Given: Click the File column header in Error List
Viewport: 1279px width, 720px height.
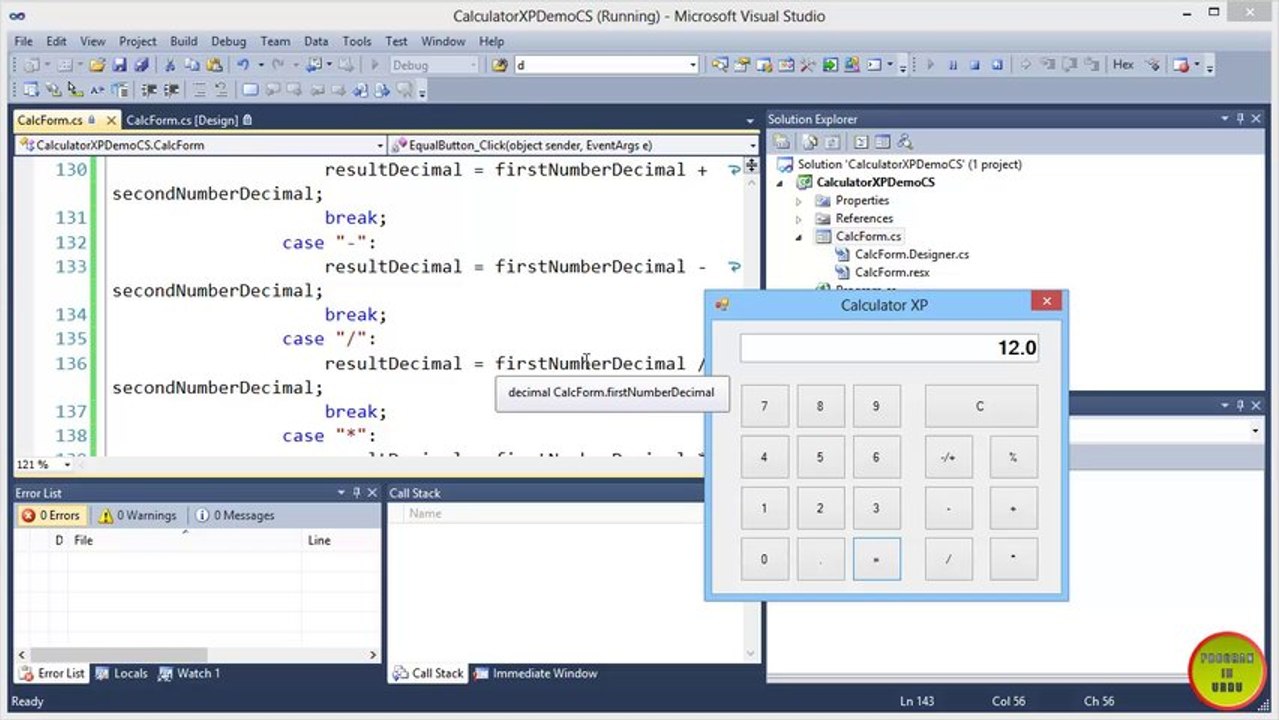Looking at the screenshot, I should (x=186, y=540).
